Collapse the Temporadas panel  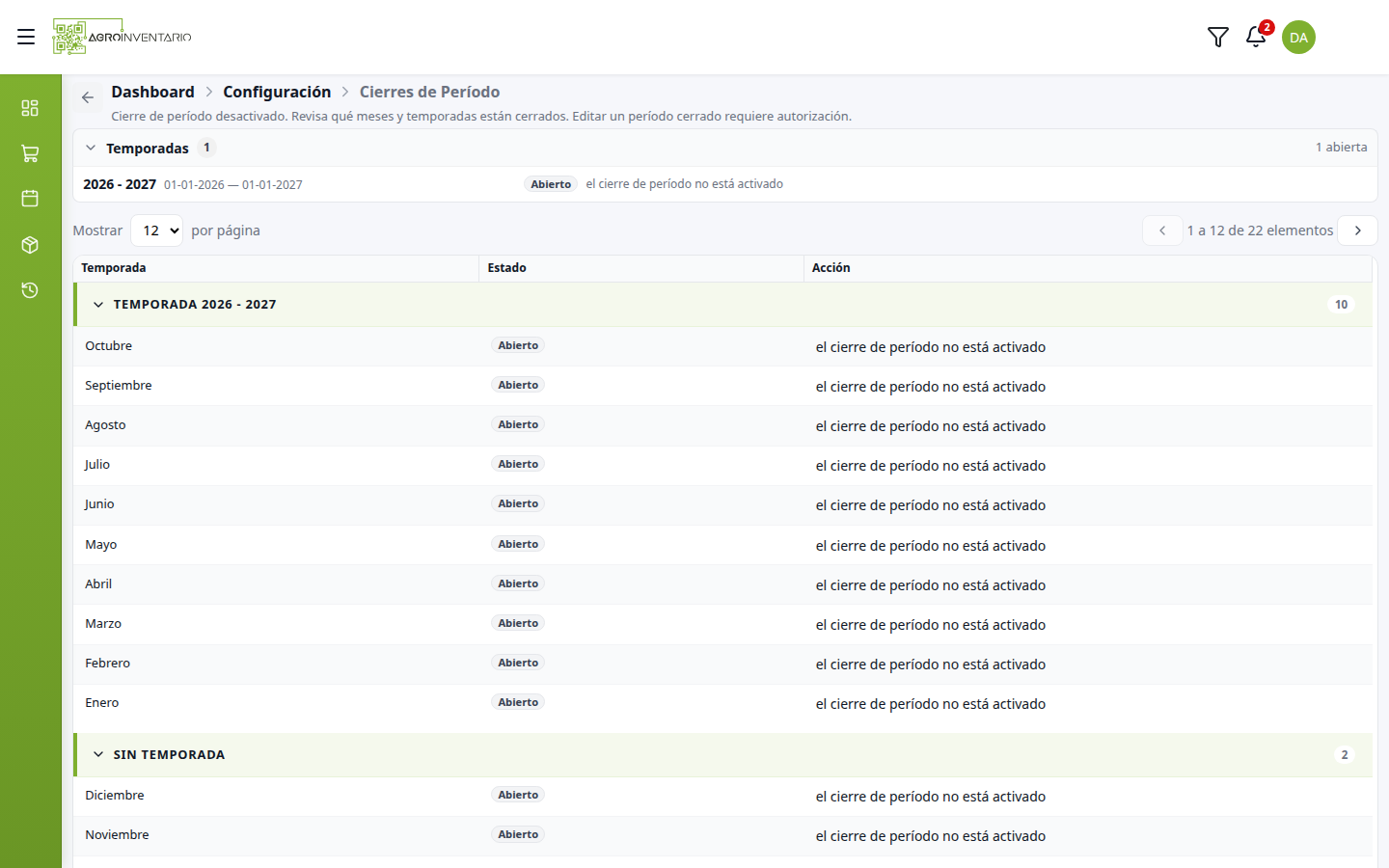point(91,148)
